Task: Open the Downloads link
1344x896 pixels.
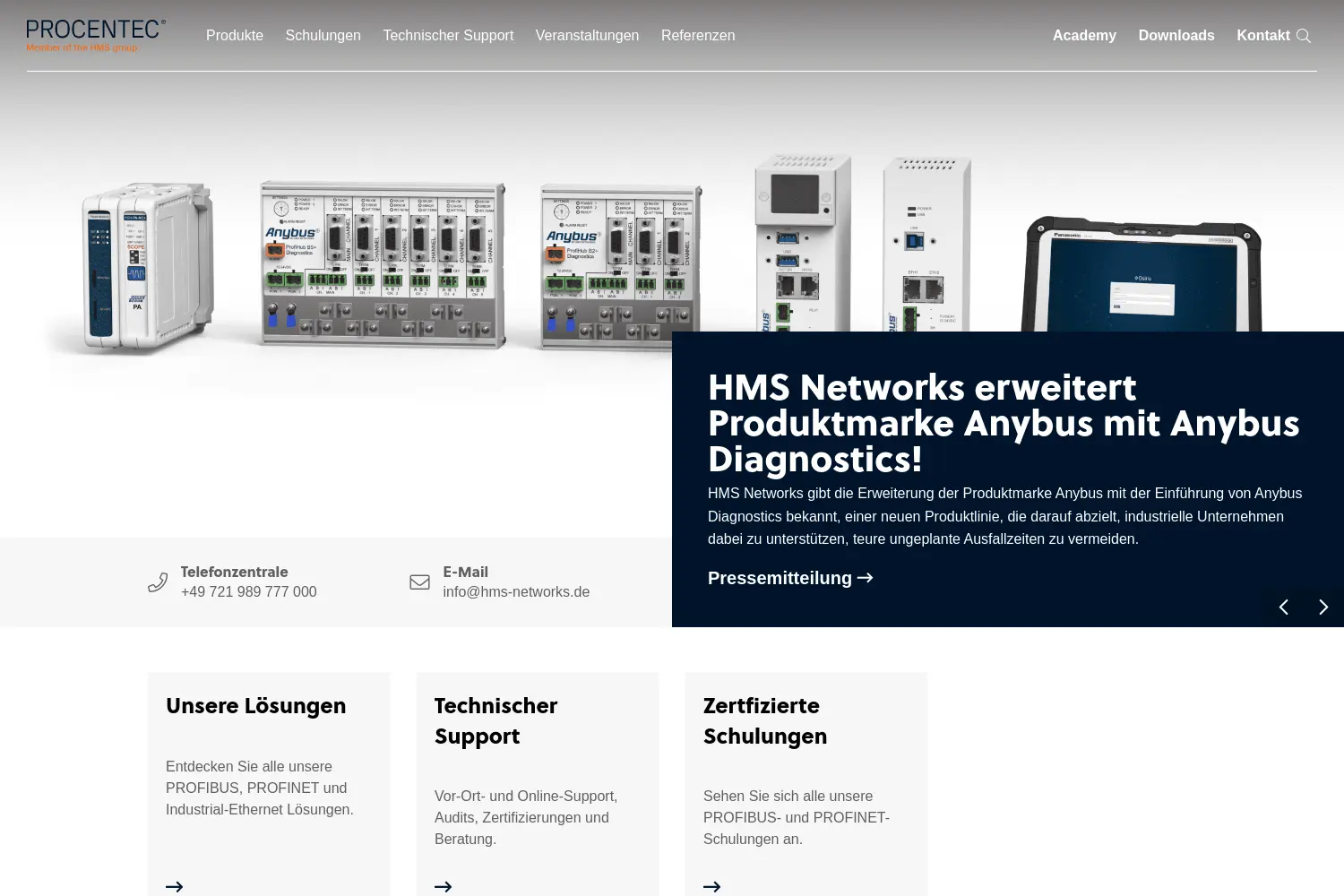Action: pos(1176,35)
